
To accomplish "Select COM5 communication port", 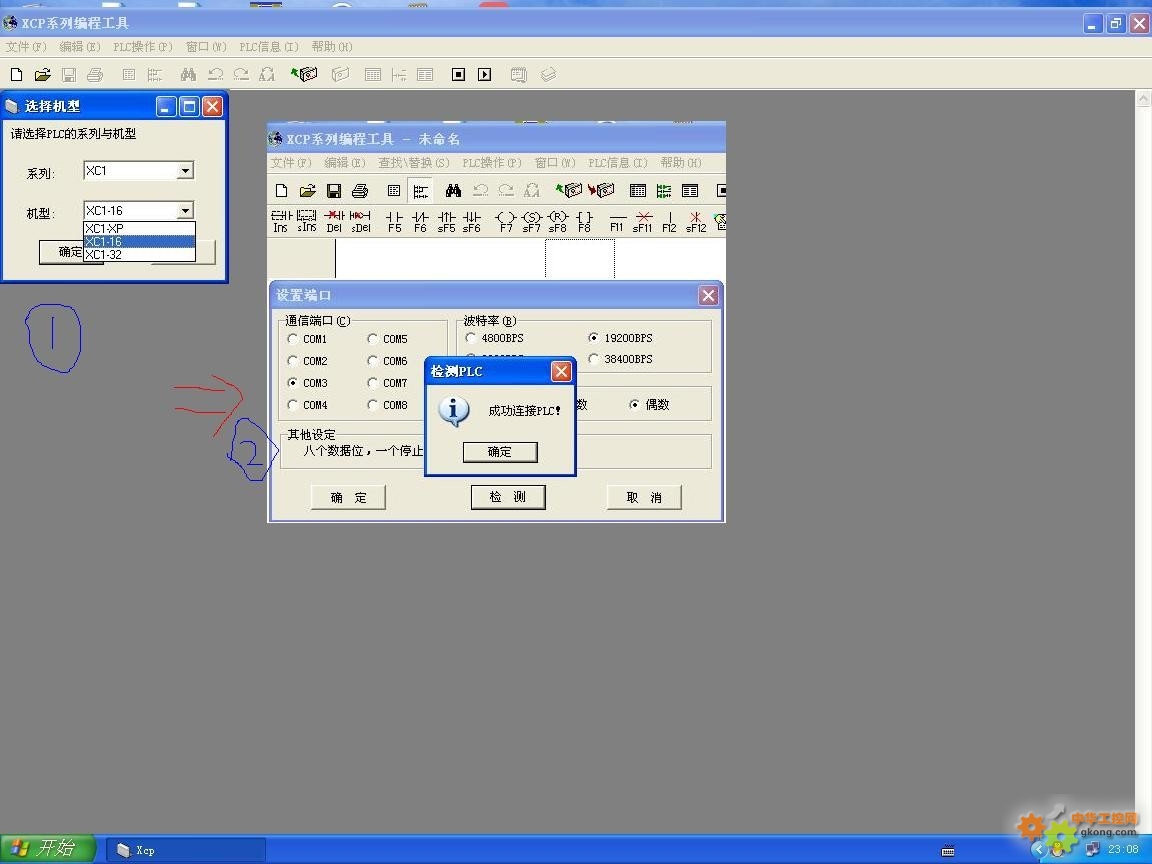I will click(x=387, y=339).
